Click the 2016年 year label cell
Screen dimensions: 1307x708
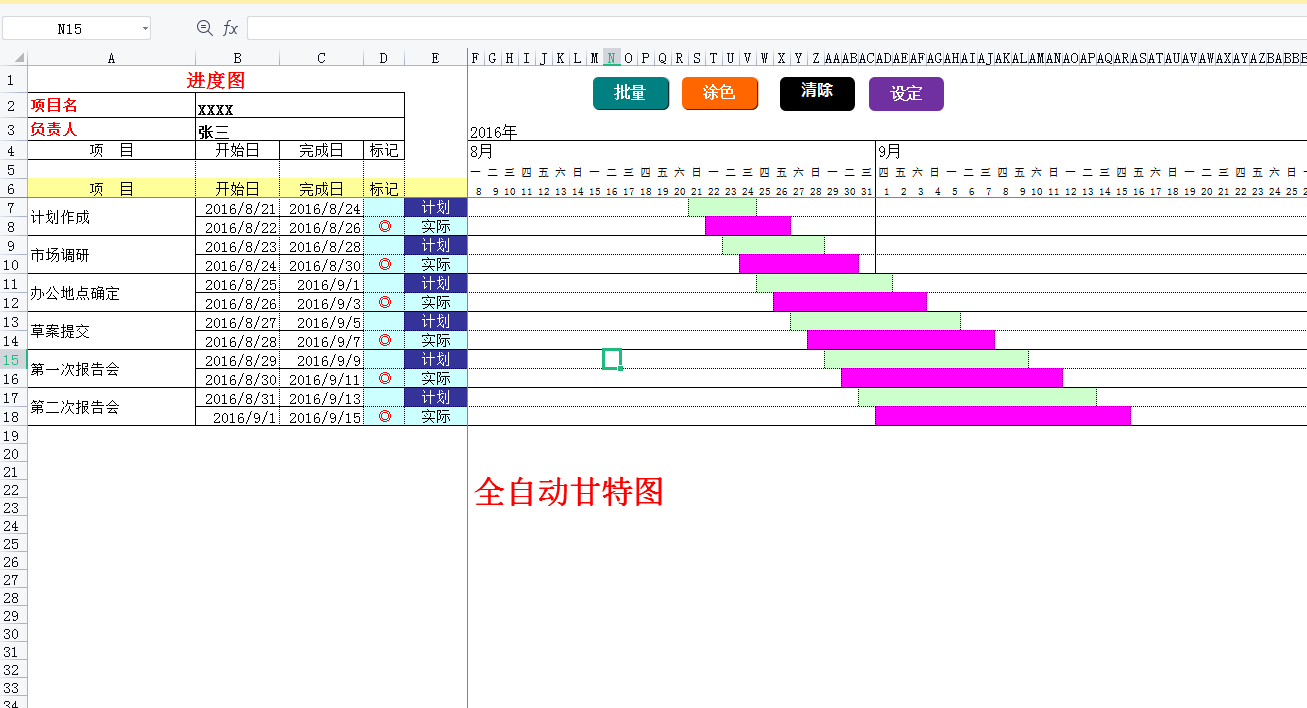494,132
